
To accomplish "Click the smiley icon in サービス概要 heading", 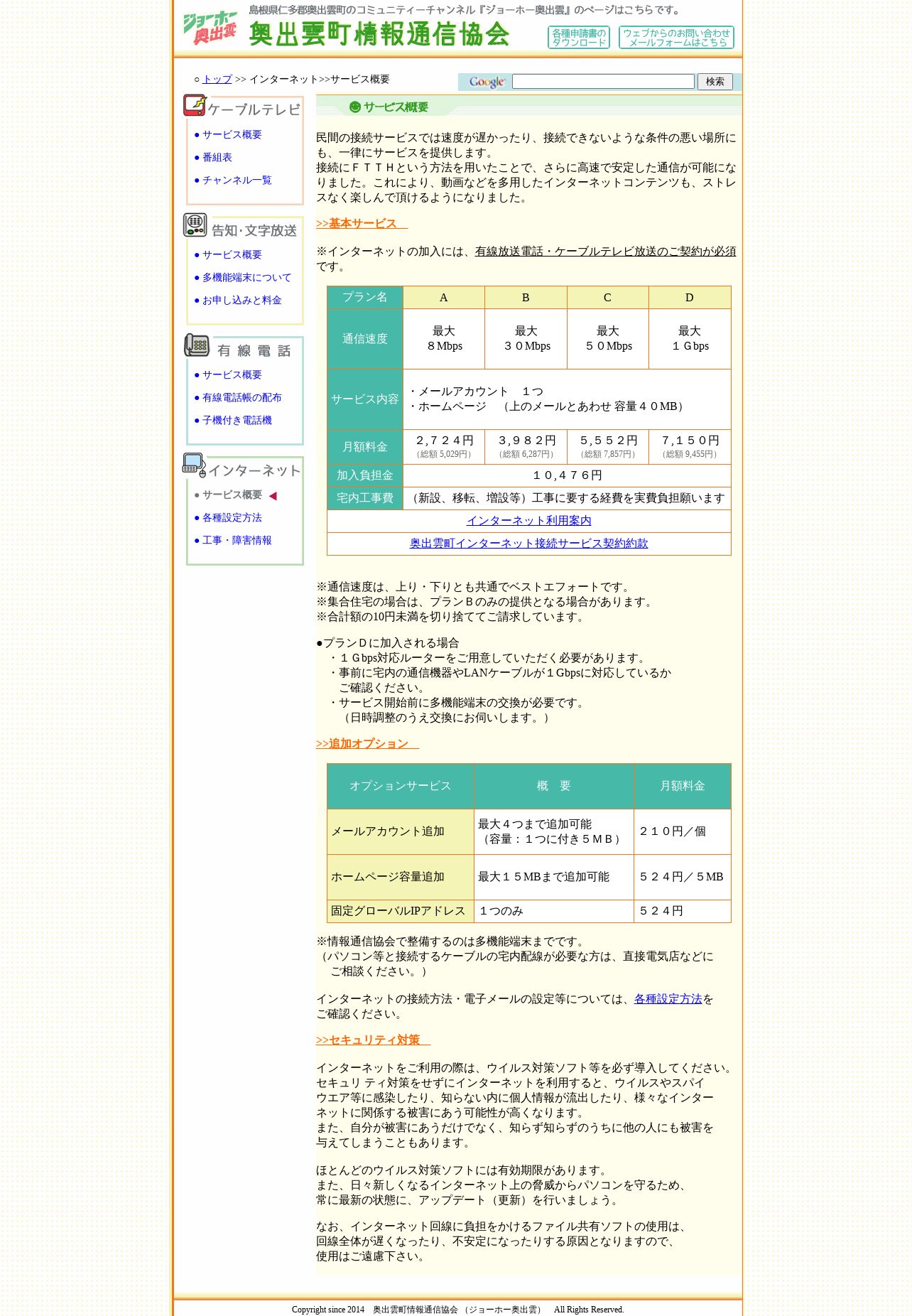I will 355,107.
